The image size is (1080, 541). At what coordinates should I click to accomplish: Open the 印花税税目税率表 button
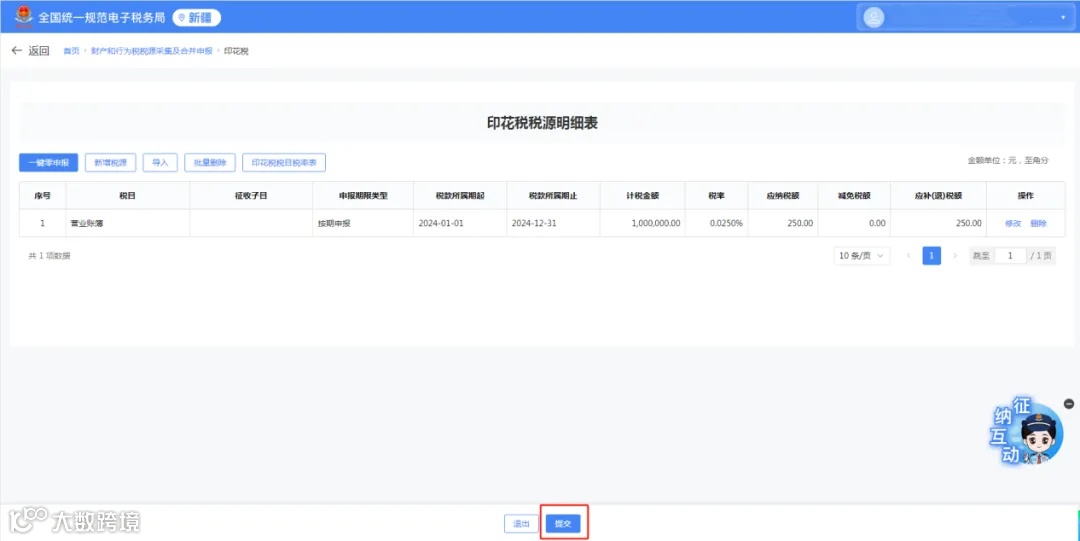tap(284, 163)
